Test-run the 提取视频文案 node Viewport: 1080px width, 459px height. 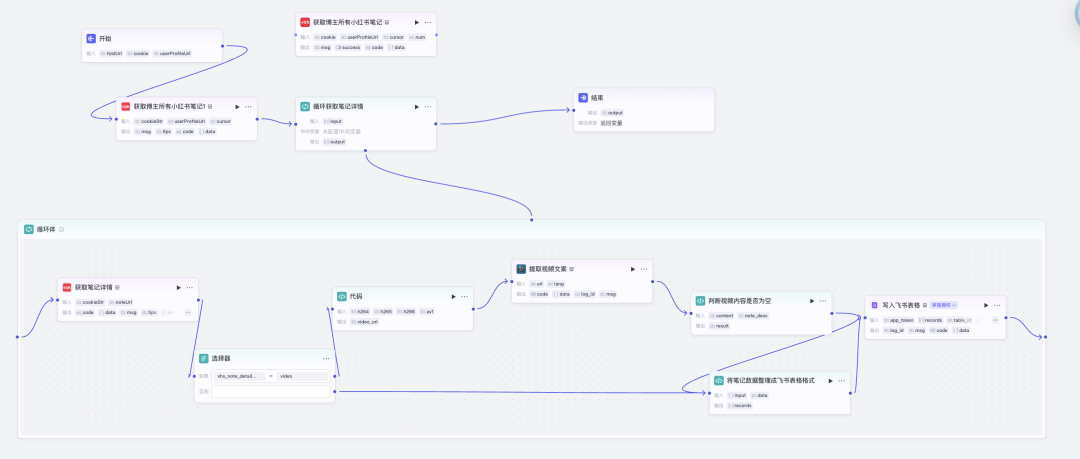(x=632, y=268)
